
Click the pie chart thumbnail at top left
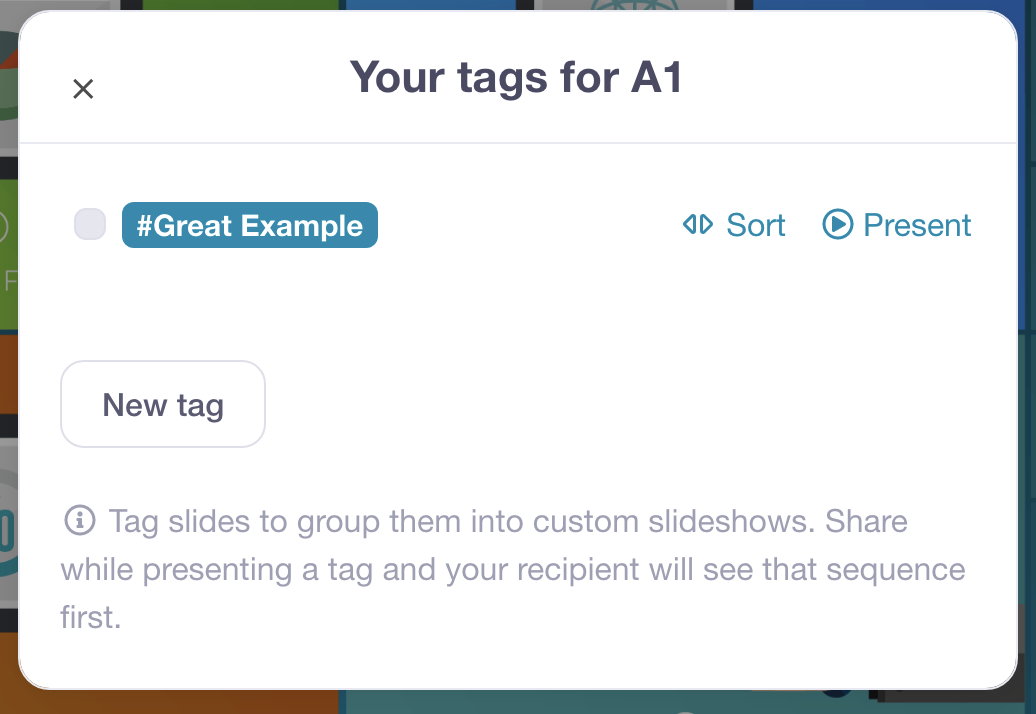point(8,80)
